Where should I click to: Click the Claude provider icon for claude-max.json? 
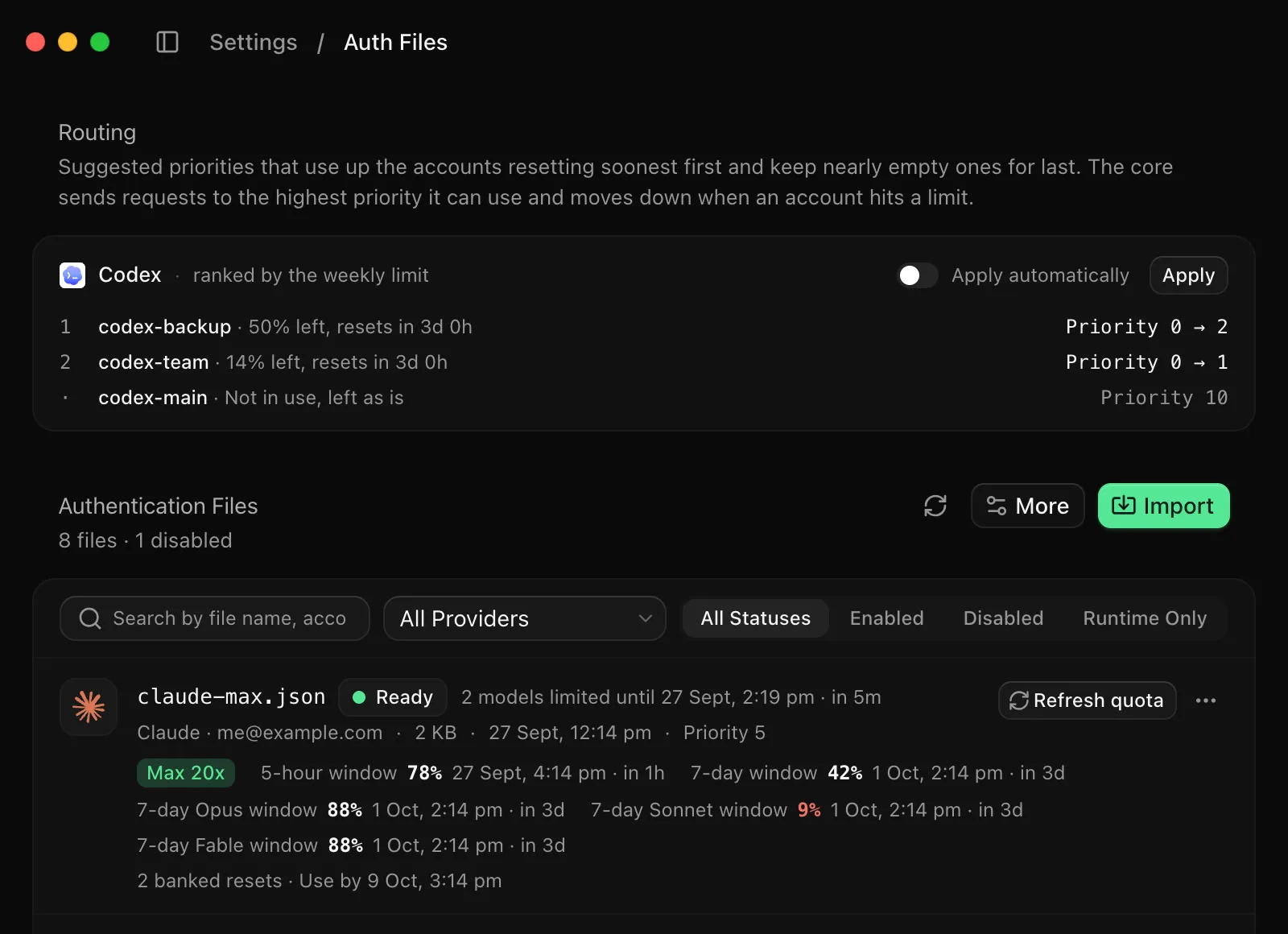[x=89, y=707]
